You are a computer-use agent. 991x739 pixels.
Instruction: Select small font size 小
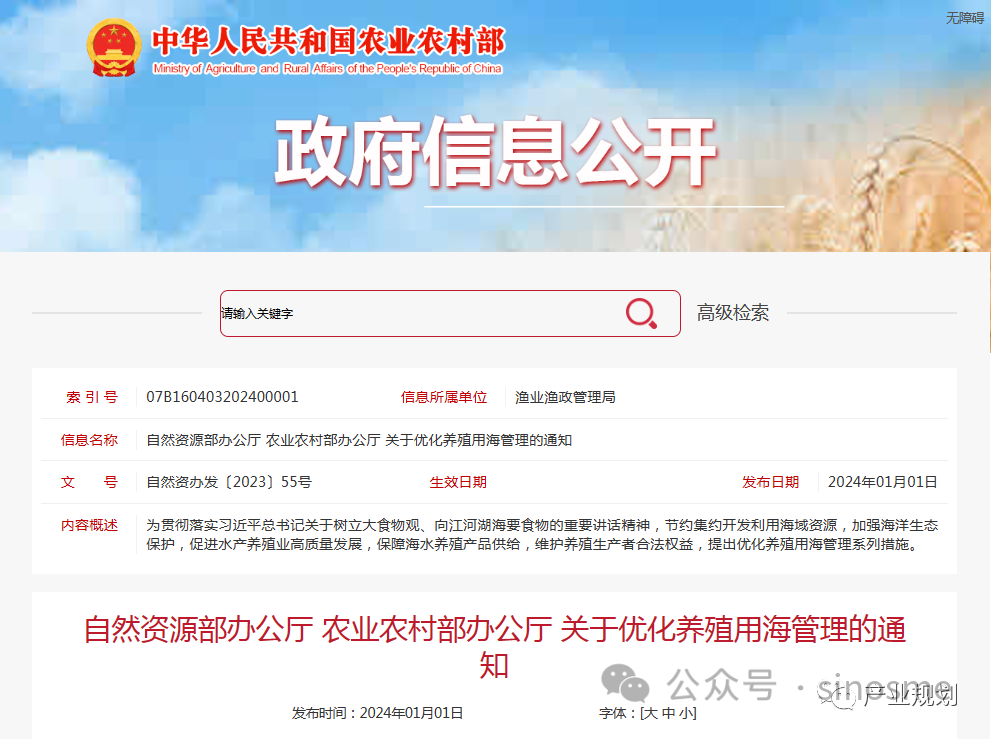(685, 713)
